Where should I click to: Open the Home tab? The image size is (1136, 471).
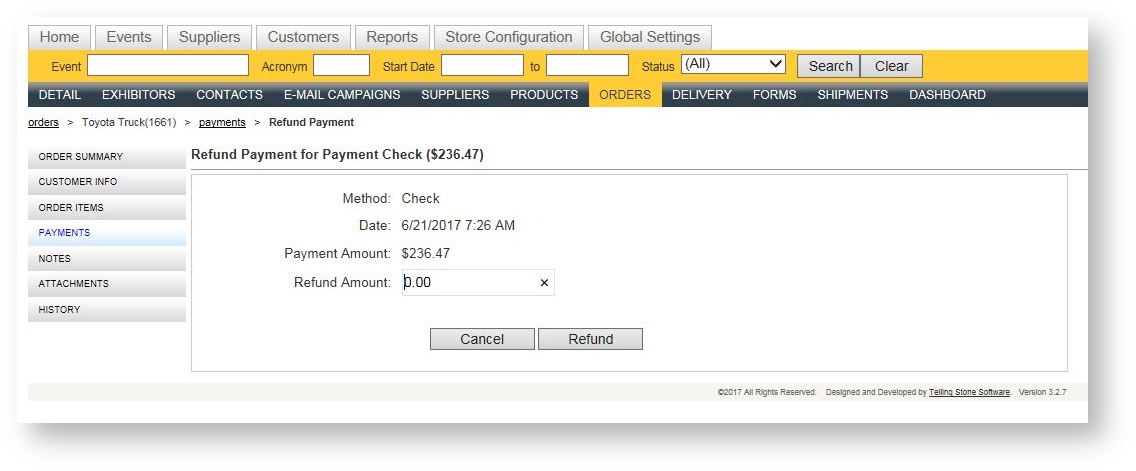[59, 38]
